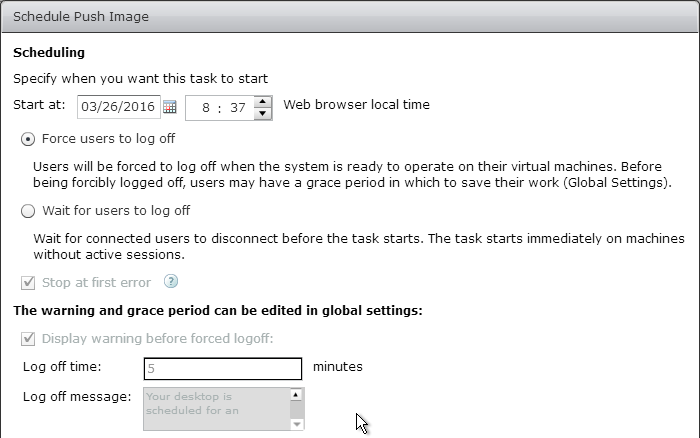Open the calendar date picker icon

click(169, 106)
